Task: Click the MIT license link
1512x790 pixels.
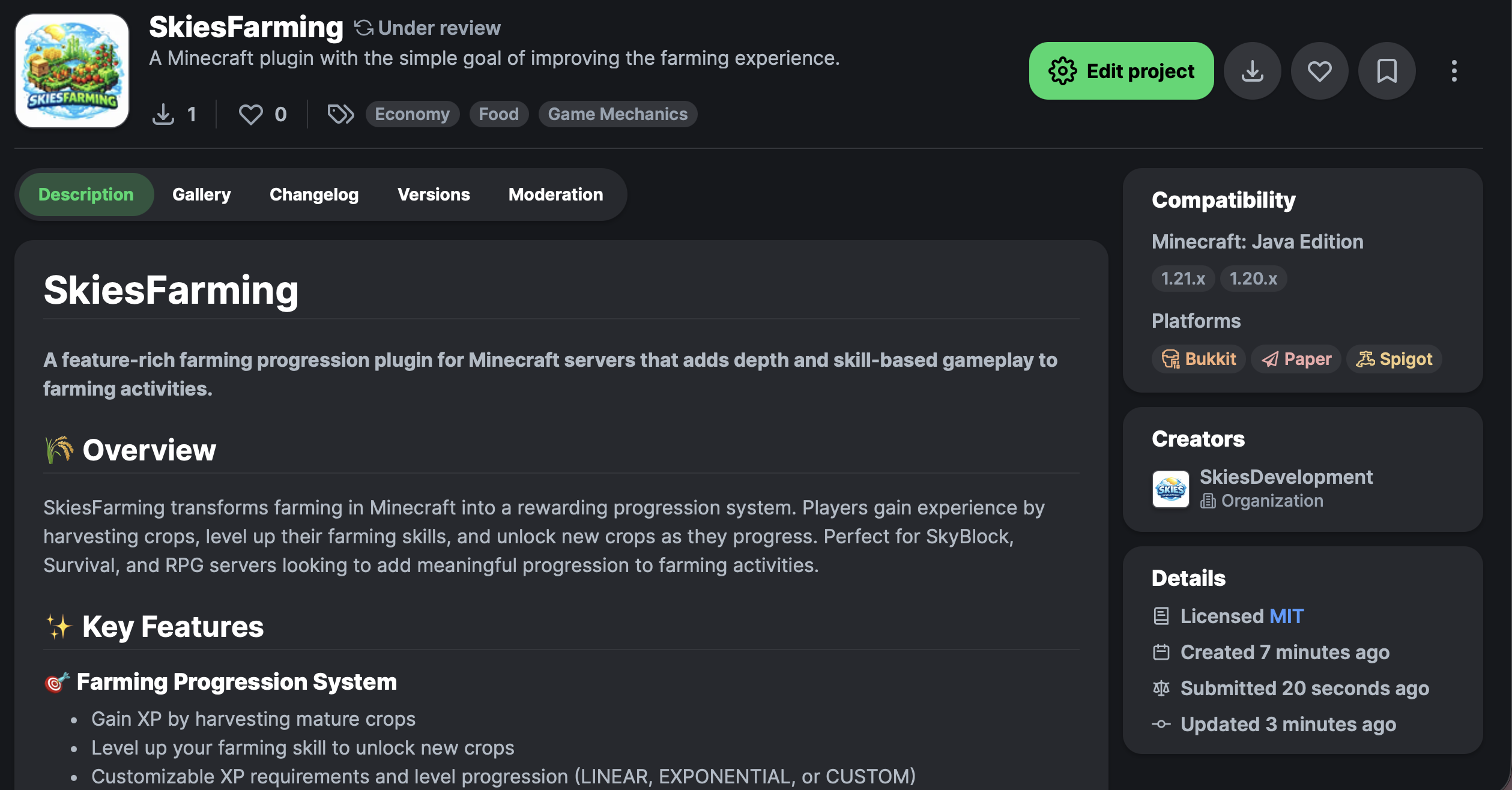Action: pos(1286,616)
